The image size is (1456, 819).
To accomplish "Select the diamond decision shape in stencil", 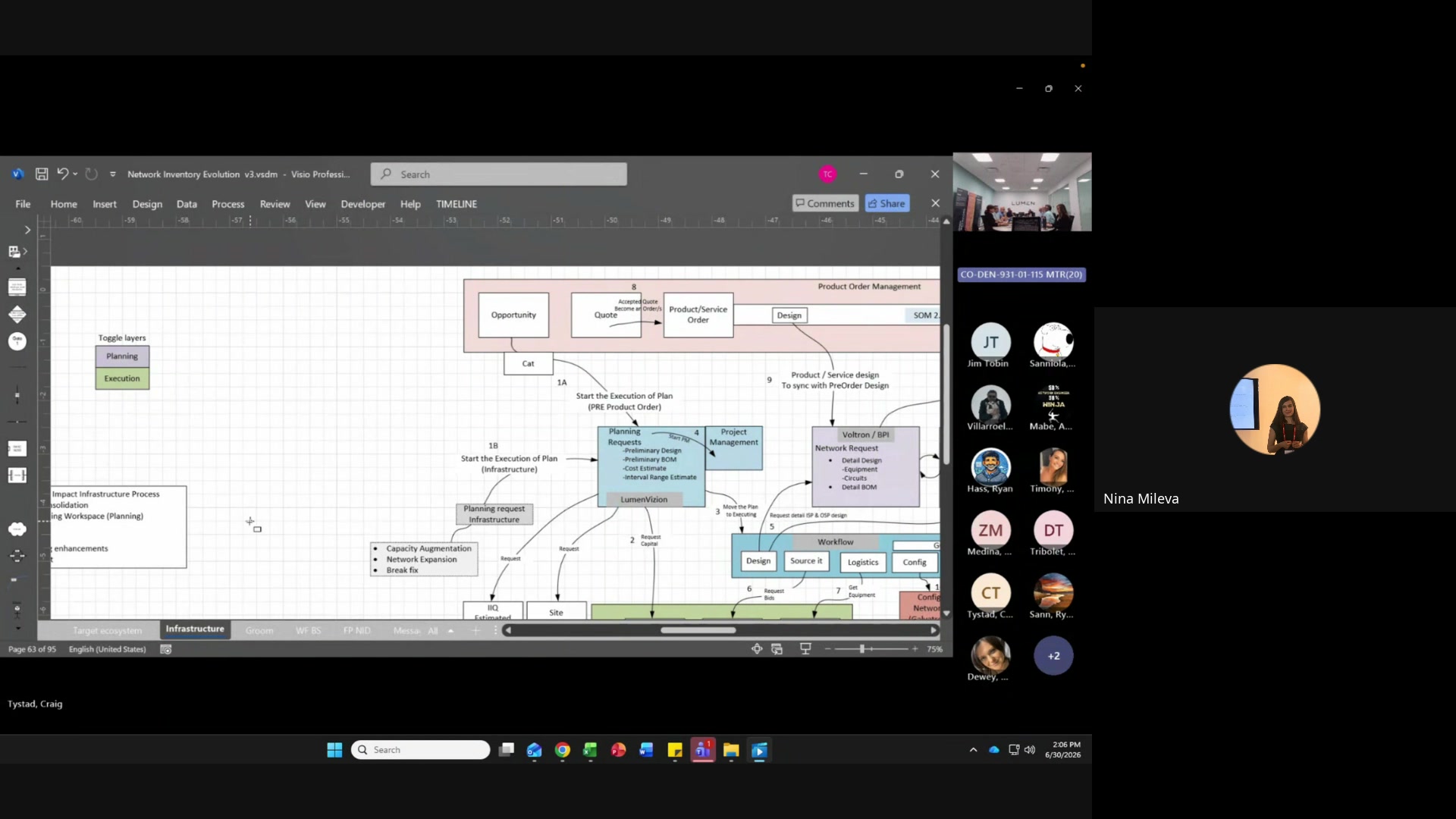I will pyautogui.click(x=17, y=314).
